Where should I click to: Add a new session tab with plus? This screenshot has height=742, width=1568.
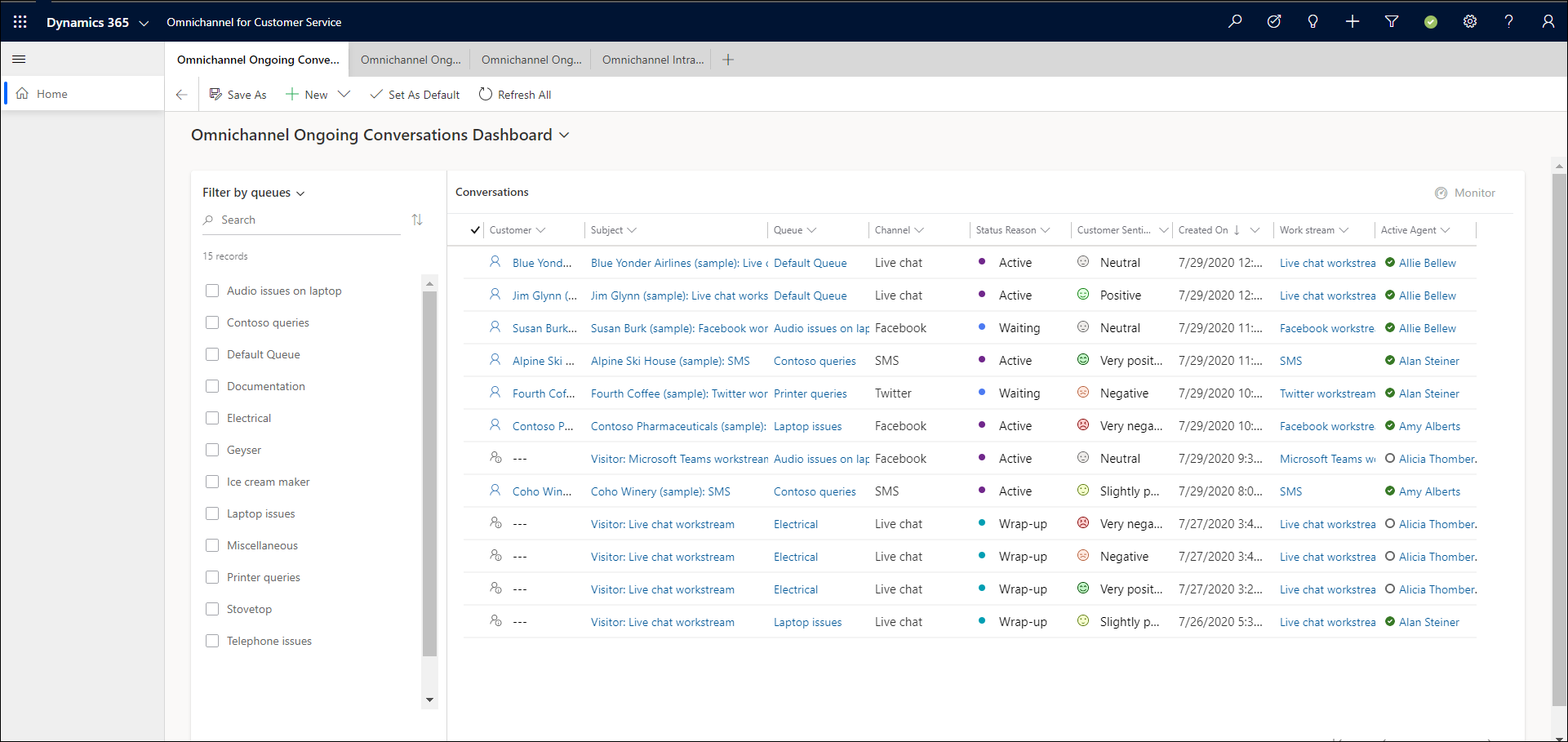pos(728,60)
